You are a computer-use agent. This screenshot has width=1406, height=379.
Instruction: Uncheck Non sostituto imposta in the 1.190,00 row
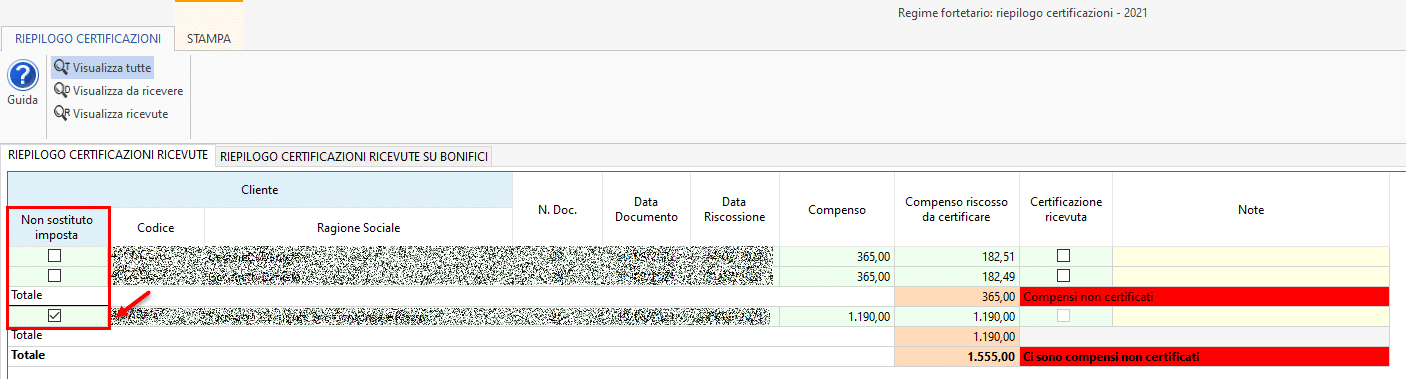pos(55,316)
